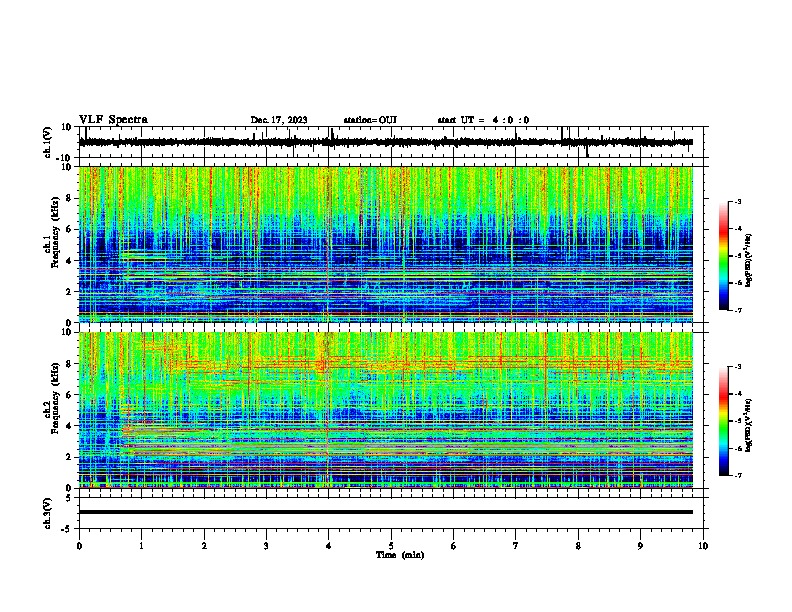Click the ch.2 colorbar log(PSD) label

(x=748, y=425)
